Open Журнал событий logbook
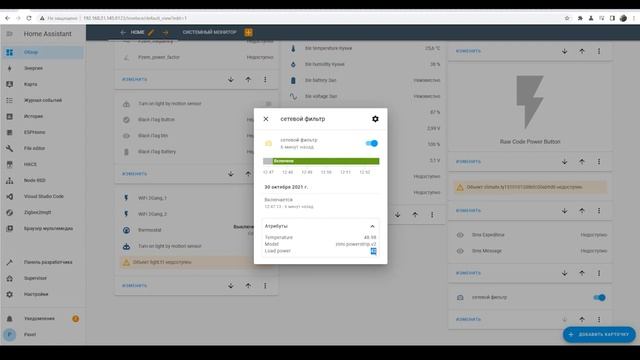Image resolution: width=640 pixels, height=360 pixels. click(x=43, y=100)
